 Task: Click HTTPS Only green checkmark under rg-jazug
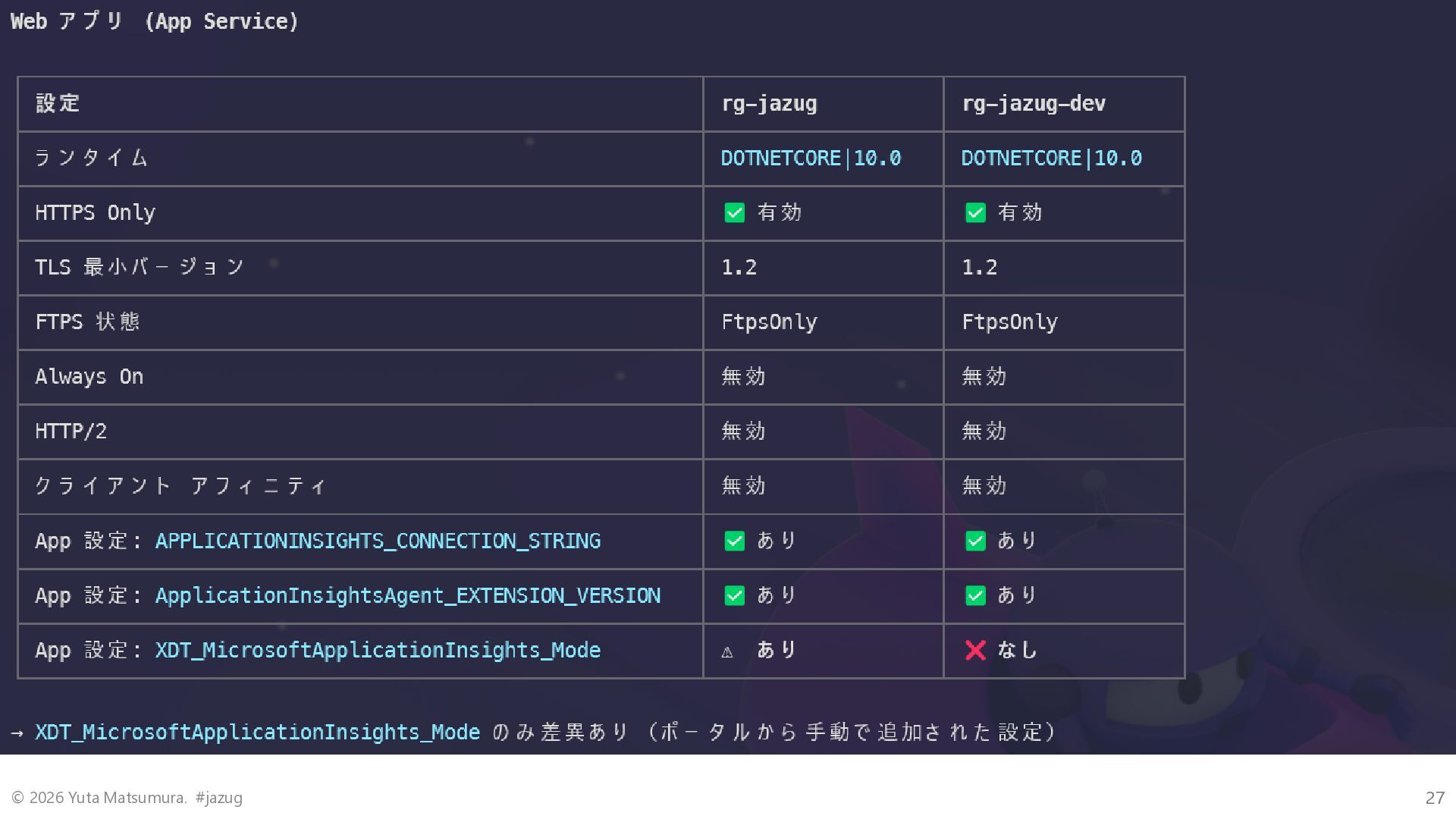pos(734,213)
